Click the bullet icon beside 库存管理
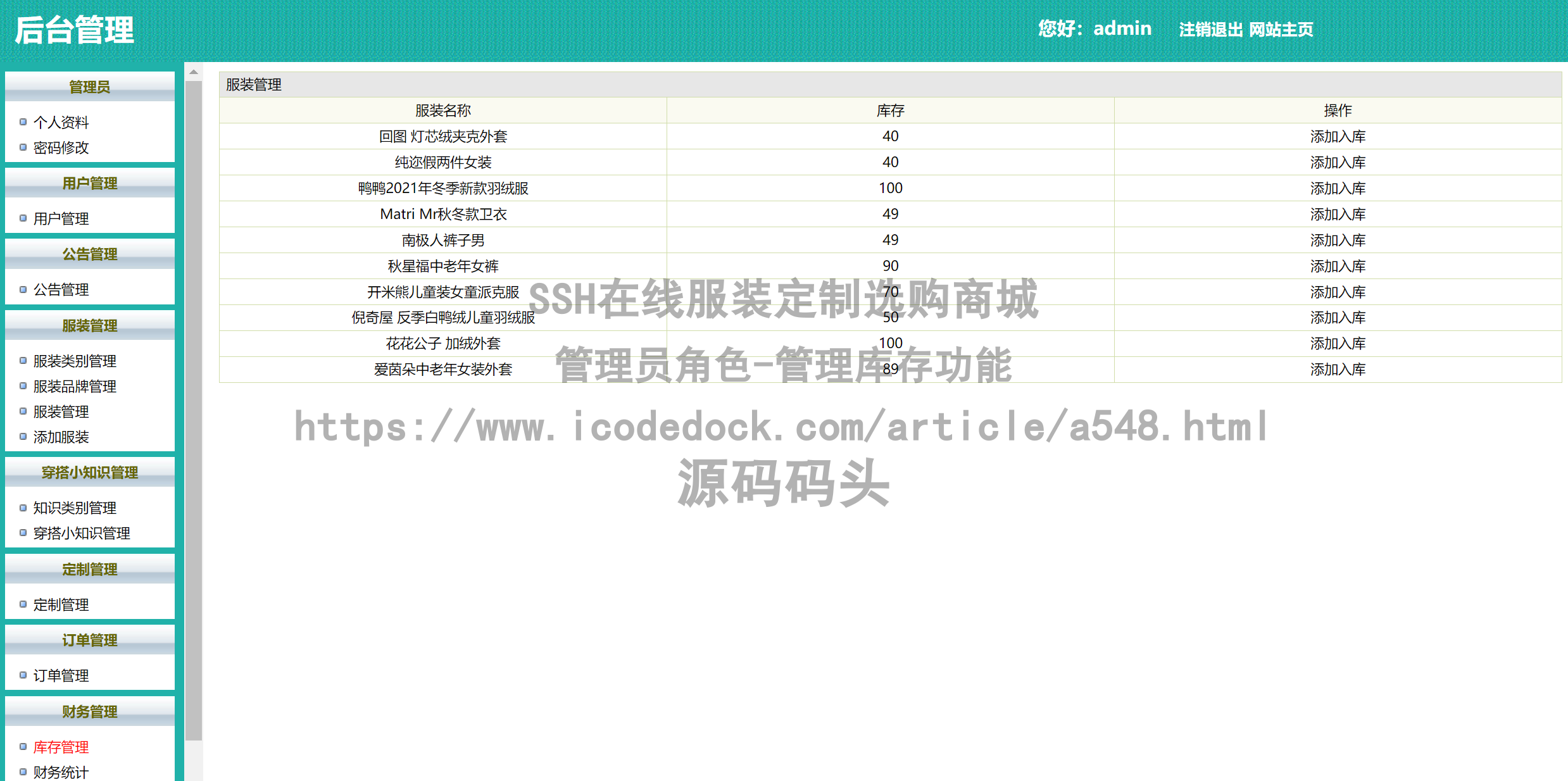This screenshot has height=781, width=1568. click(x=23, y=747)
